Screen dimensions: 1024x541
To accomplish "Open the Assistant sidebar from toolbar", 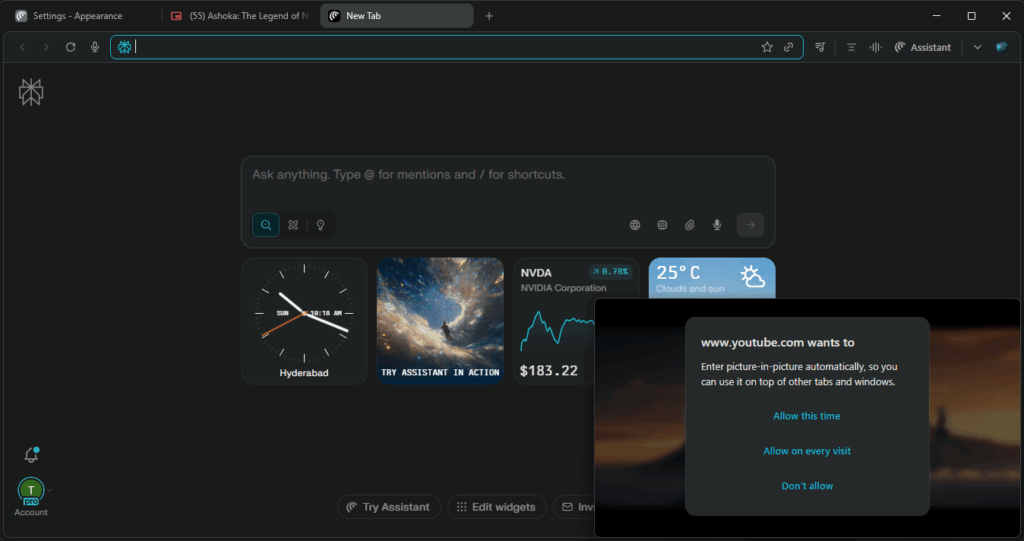I will click(x=923, y=47).
